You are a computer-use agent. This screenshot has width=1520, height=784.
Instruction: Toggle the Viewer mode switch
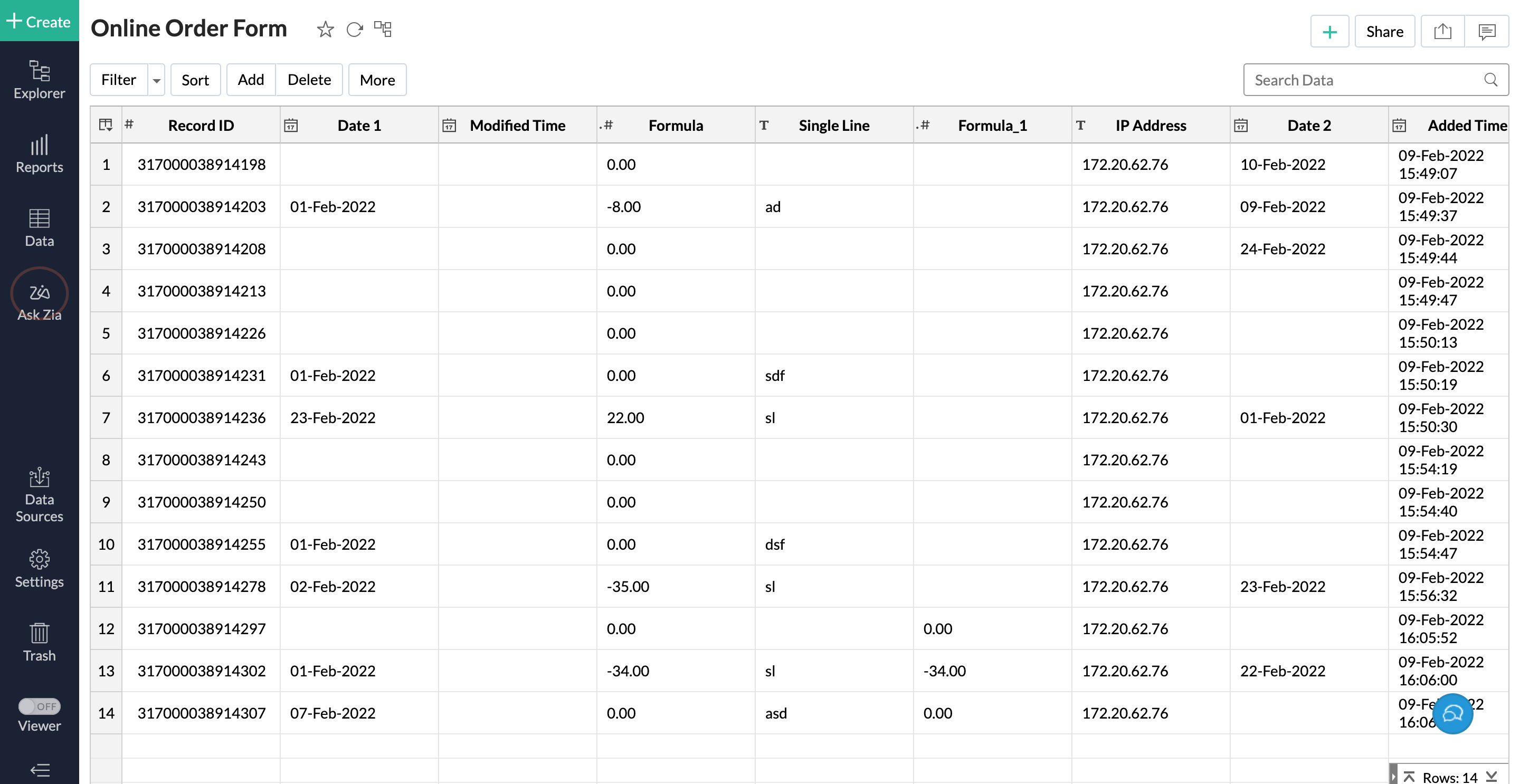coord(40,706)
